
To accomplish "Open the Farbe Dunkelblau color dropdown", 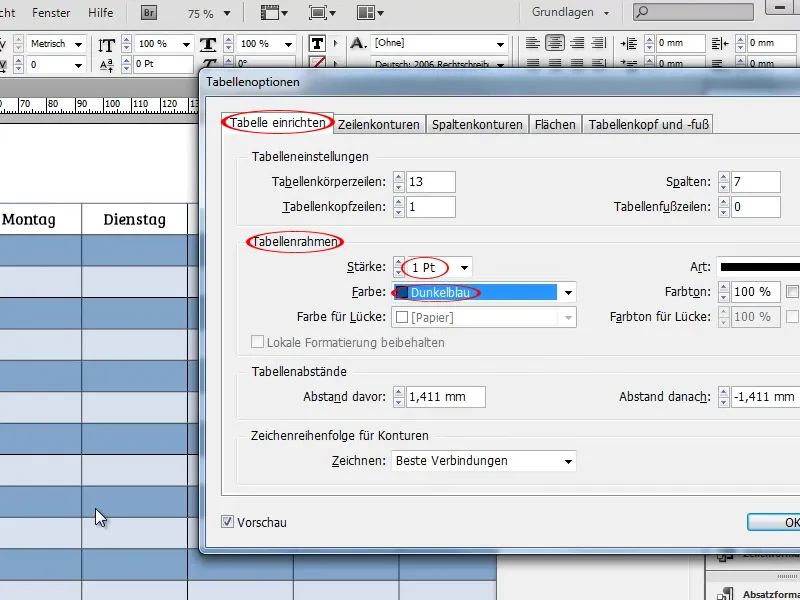I will (x=568, y=292).
